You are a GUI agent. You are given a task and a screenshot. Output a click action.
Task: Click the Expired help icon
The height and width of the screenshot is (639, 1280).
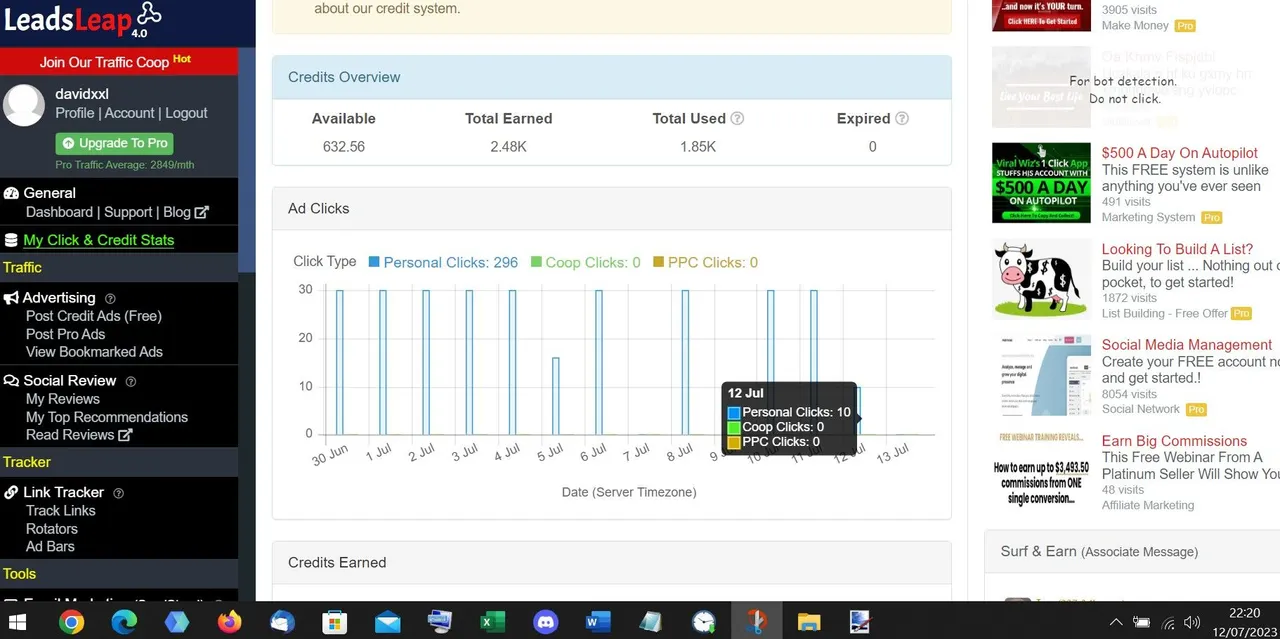pos(902,118)
